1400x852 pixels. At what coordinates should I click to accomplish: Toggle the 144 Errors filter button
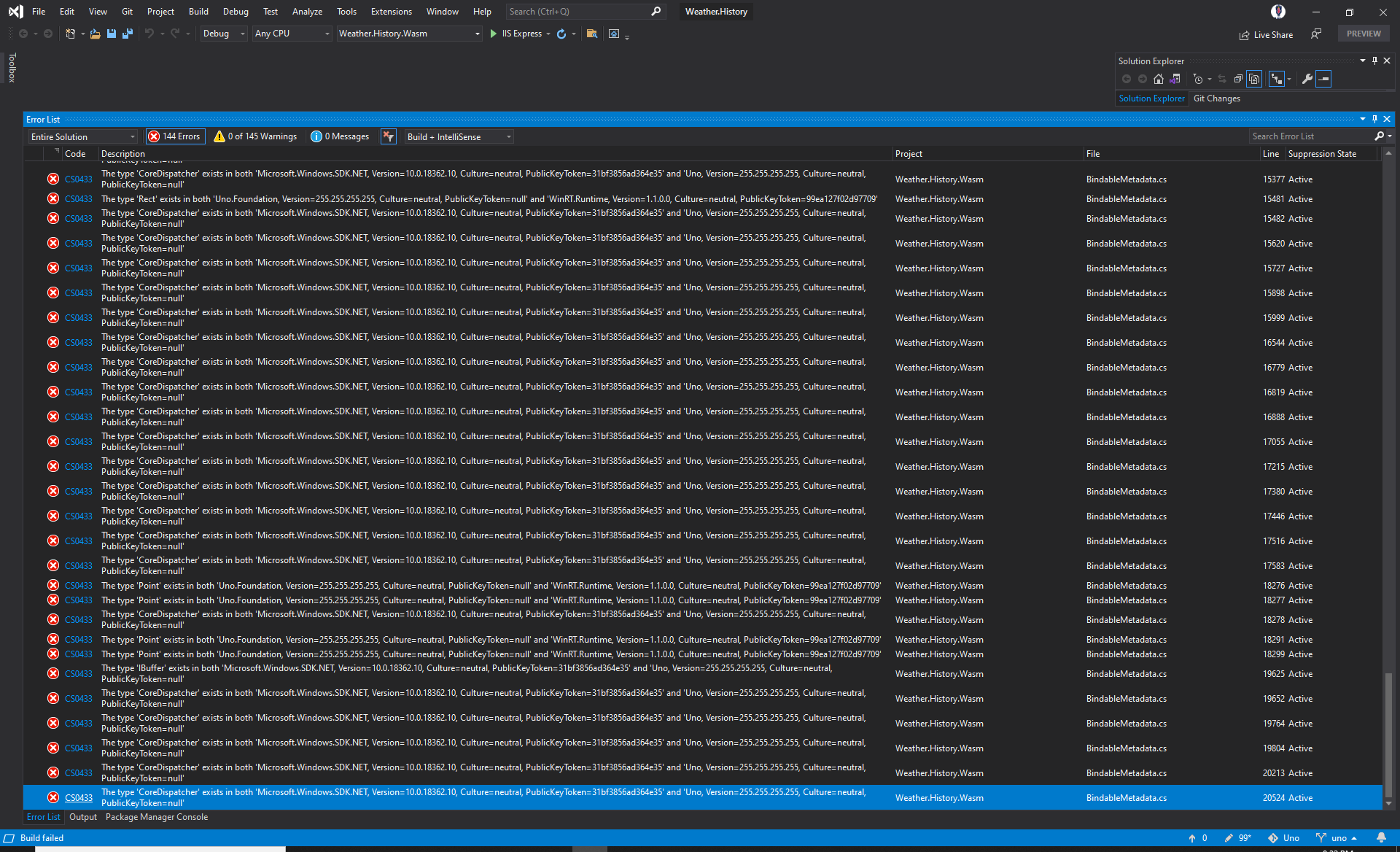[175, 136]
